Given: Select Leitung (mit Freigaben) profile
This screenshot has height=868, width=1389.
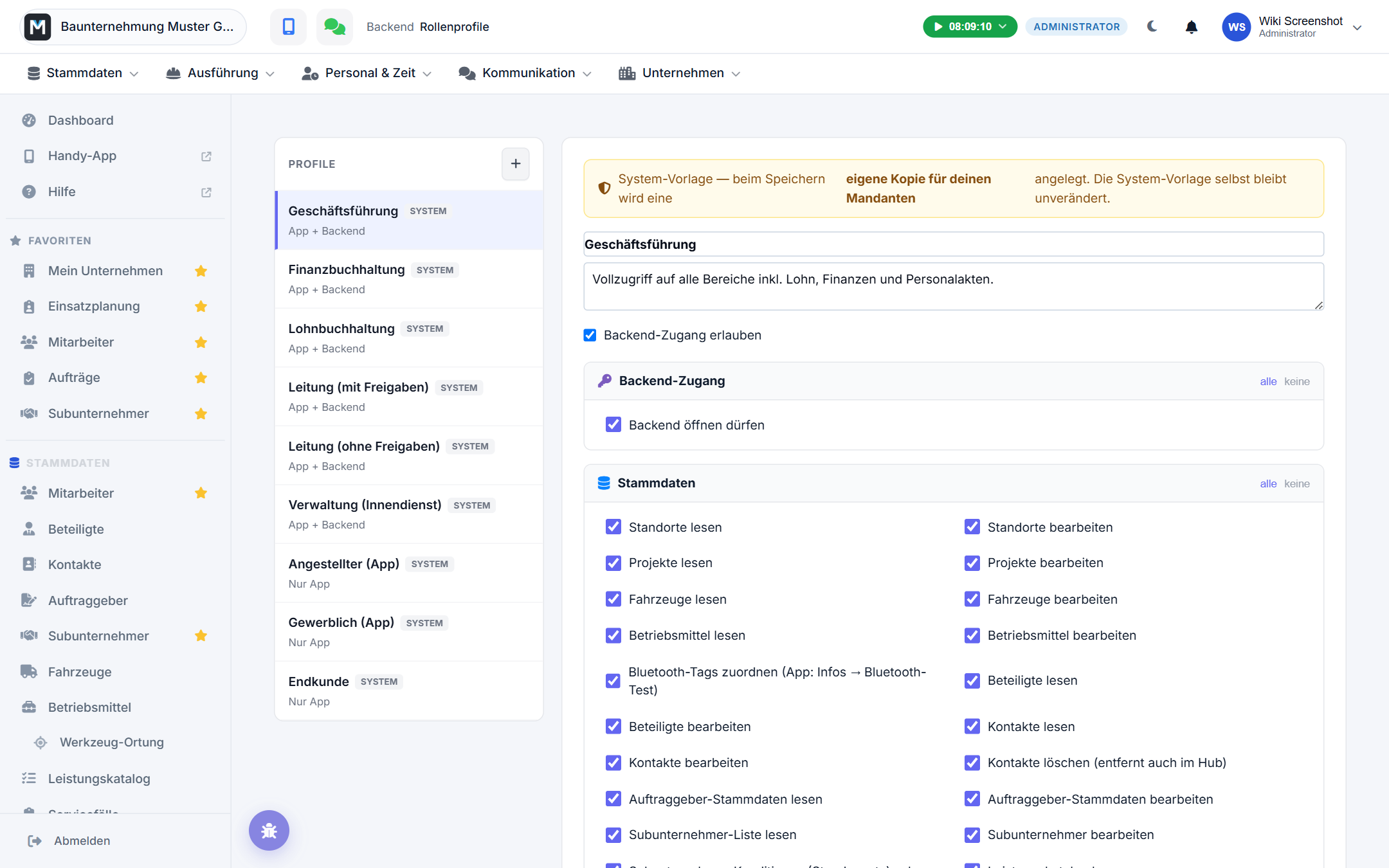Looking at the screenshot, I should (409, 397).
